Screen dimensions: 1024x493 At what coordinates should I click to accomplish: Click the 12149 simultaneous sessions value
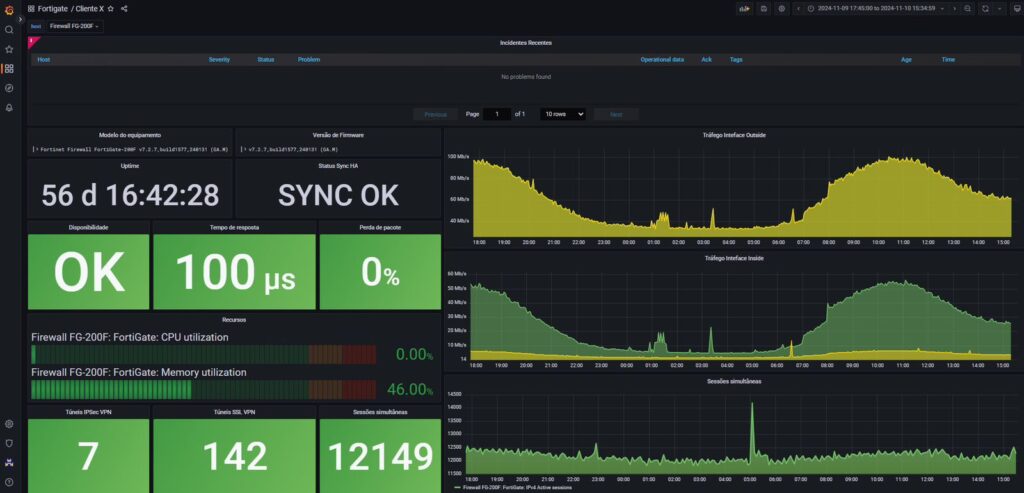click(380, 456)
